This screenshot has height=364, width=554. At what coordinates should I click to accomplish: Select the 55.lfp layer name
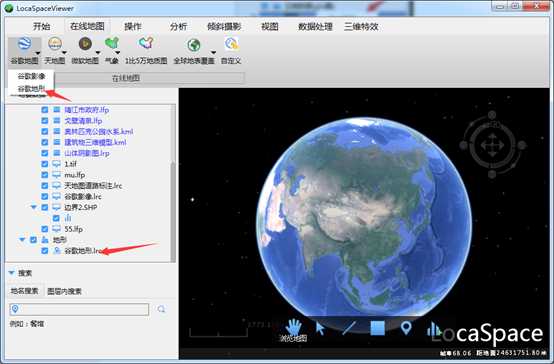(x=73, y=229)
